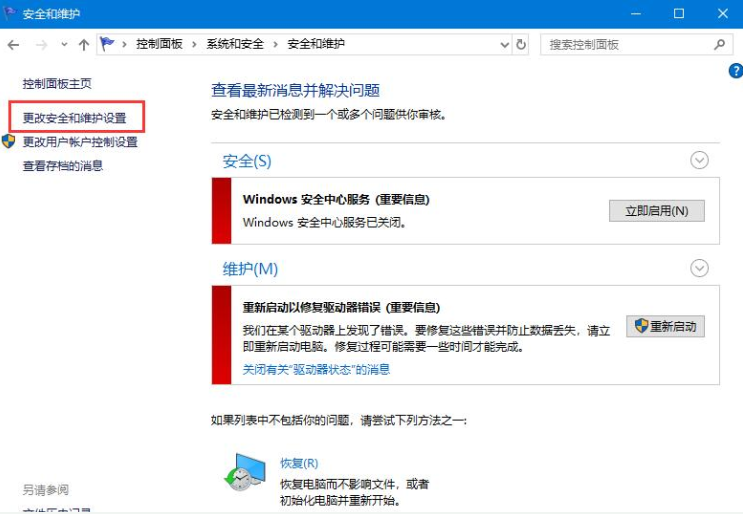Click the 搜索控制面板 search field
This screenshot has height=514, width=743.
(625, 45)
